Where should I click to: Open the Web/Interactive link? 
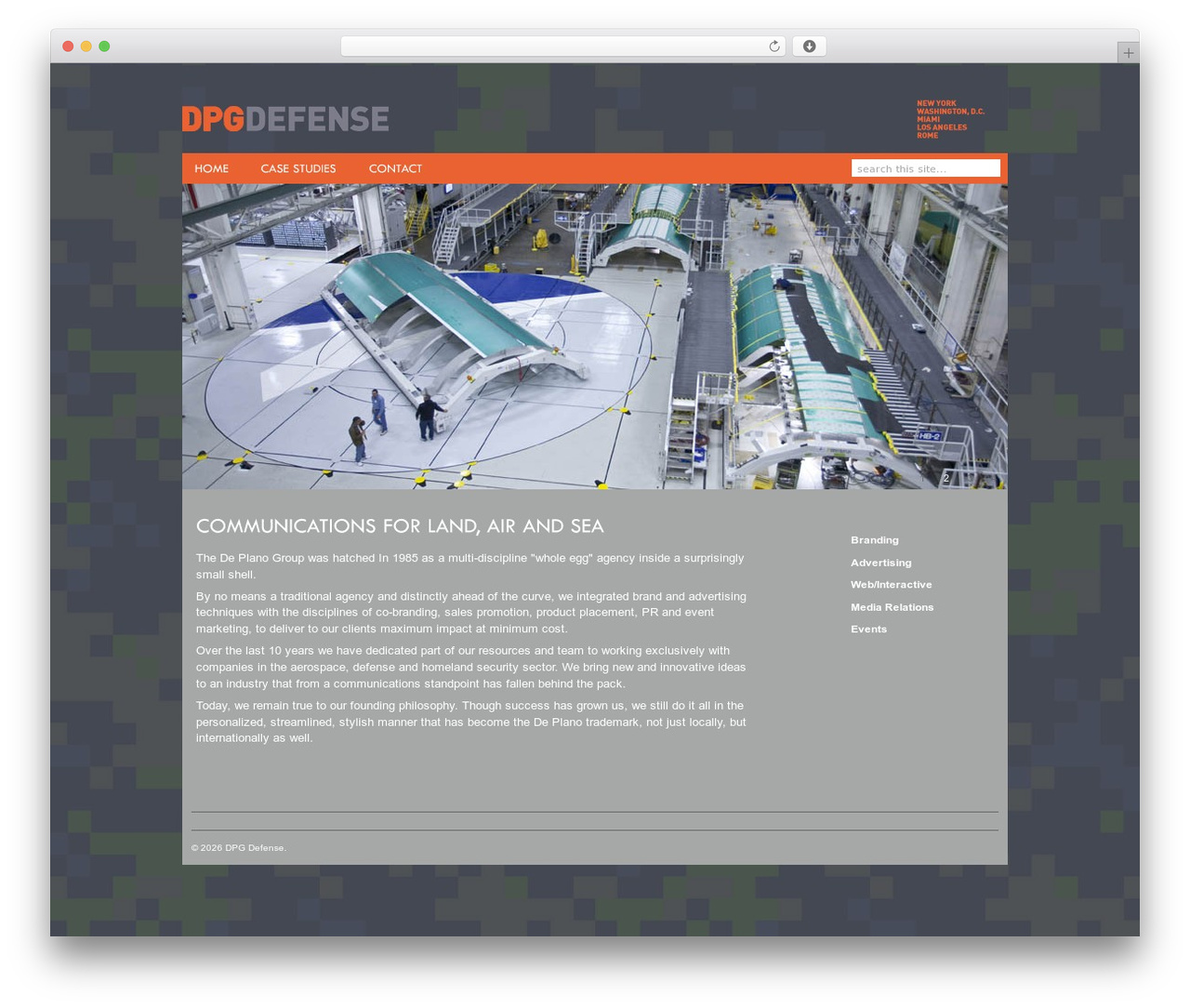892,585
